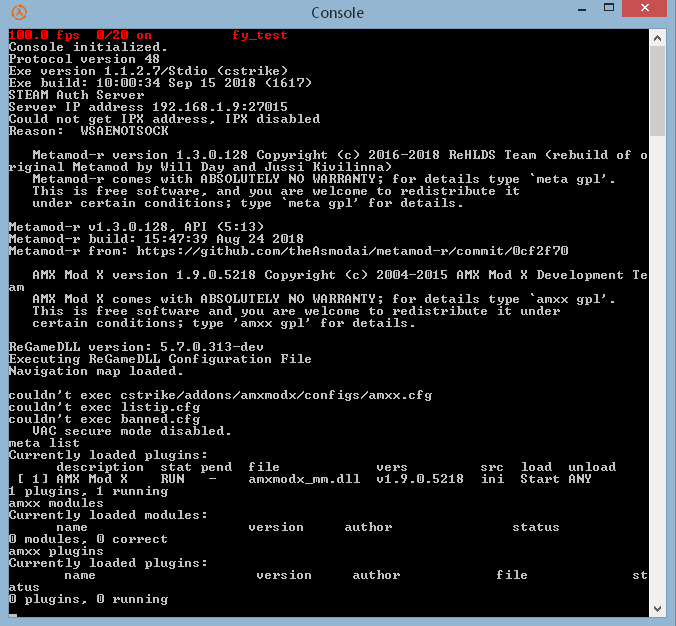Click the console input cursor line
Image resolution: width=676 pixels, height=626 pixels.
click(x=13, y=615)
